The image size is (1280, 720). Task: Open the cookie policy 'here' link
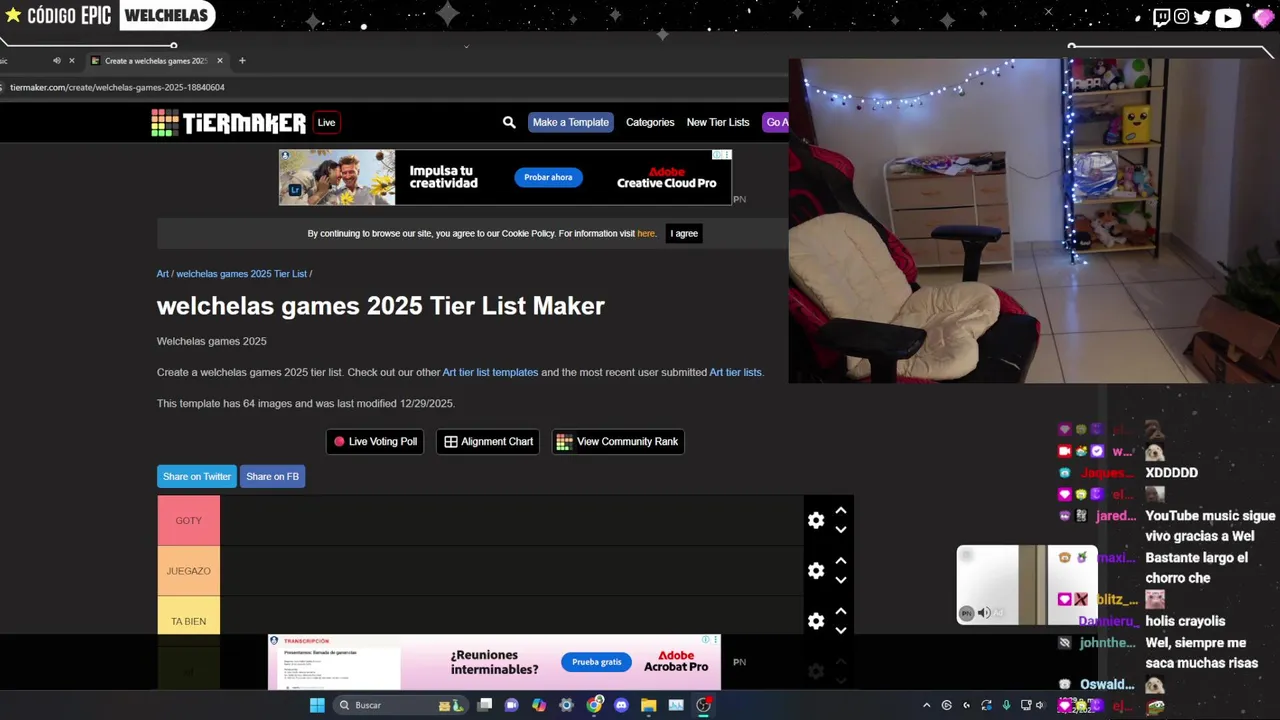coord(646,234)
